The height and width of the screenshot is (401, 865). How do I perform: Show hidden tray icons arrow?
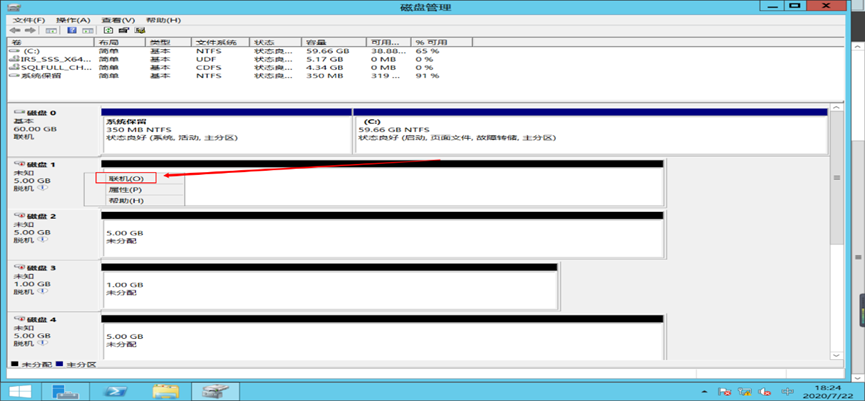point(706,392)
